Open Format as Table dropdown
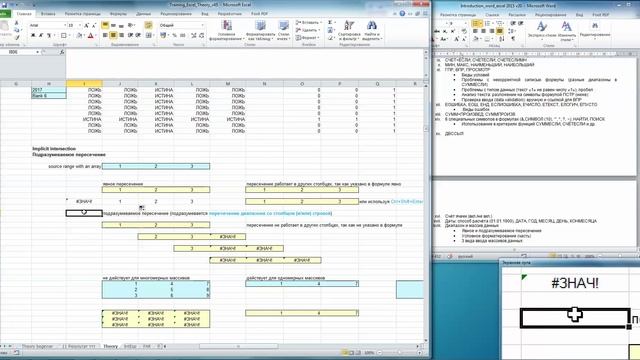Image resolution: width=640 pixels, height=360 pixels. (x=260, y=31)
